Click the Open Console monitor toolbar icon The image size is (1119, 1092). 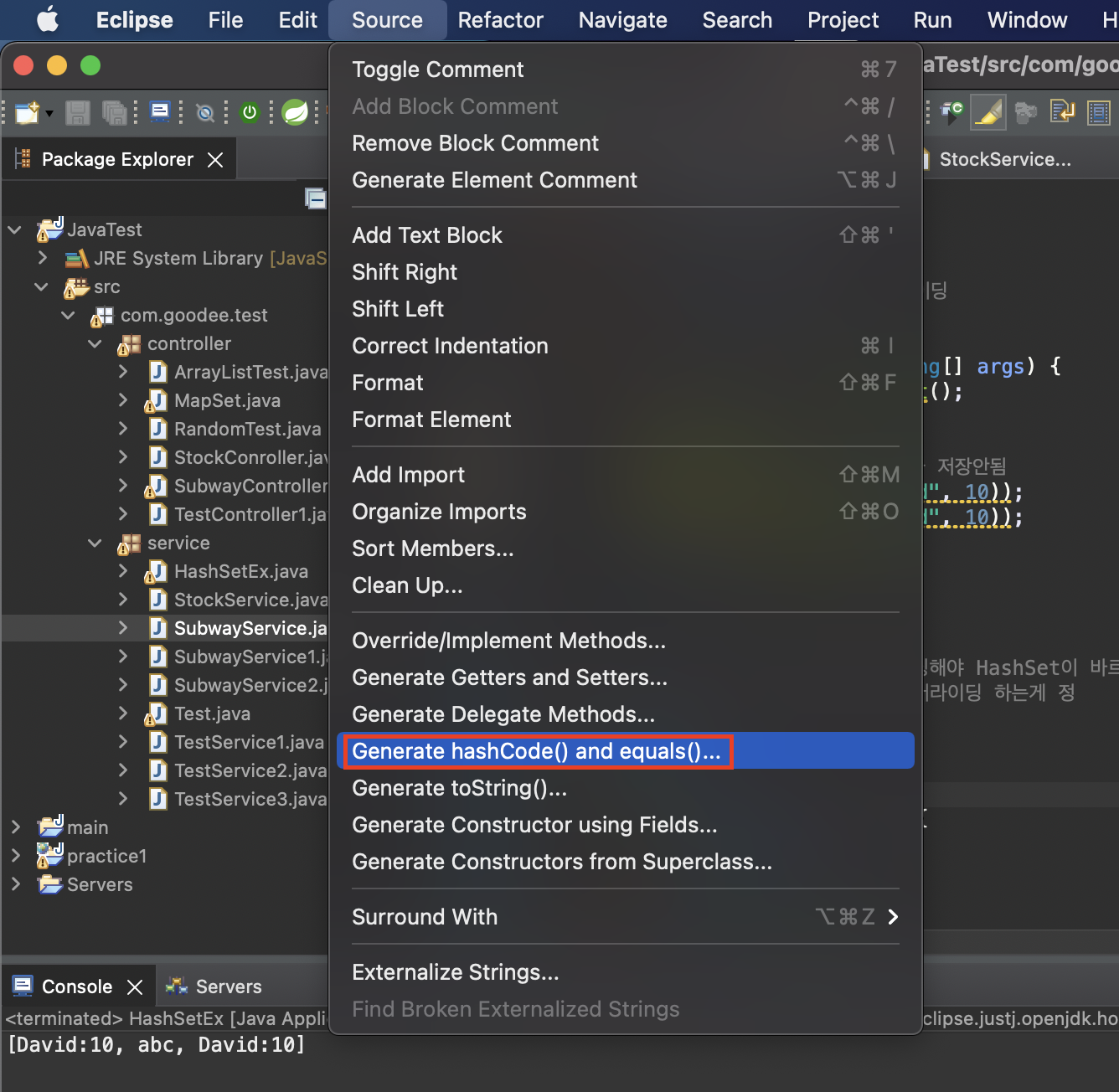(x=159, y=111)
